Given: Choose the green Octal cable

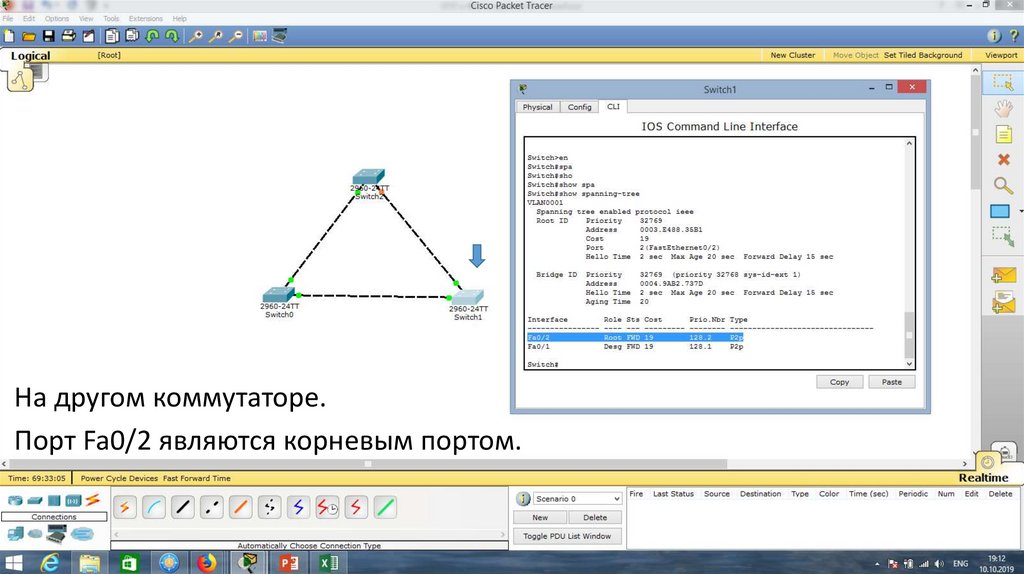Looking at the screenshot, I should (x=385, y=507).
